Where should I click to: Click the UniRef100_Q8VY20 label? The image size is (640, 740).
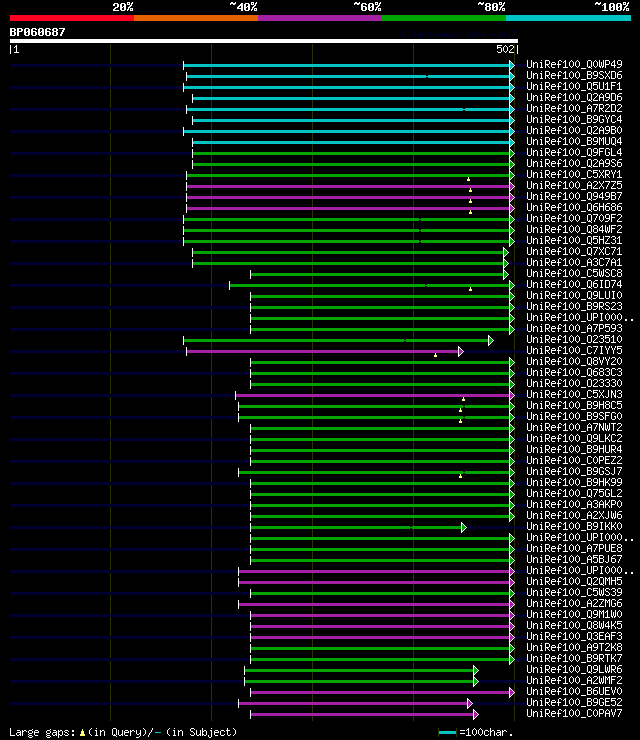(574, 362)
